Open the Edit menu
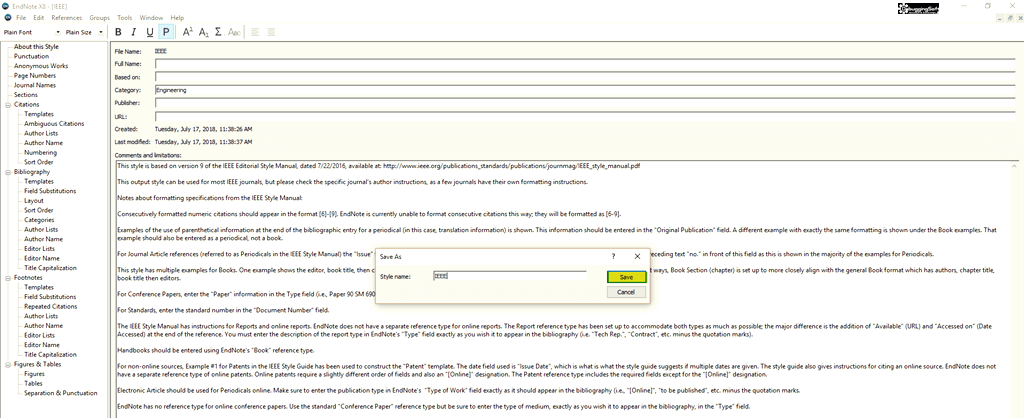This screenshot has width=1024, height=418. [x=39, y=18]
